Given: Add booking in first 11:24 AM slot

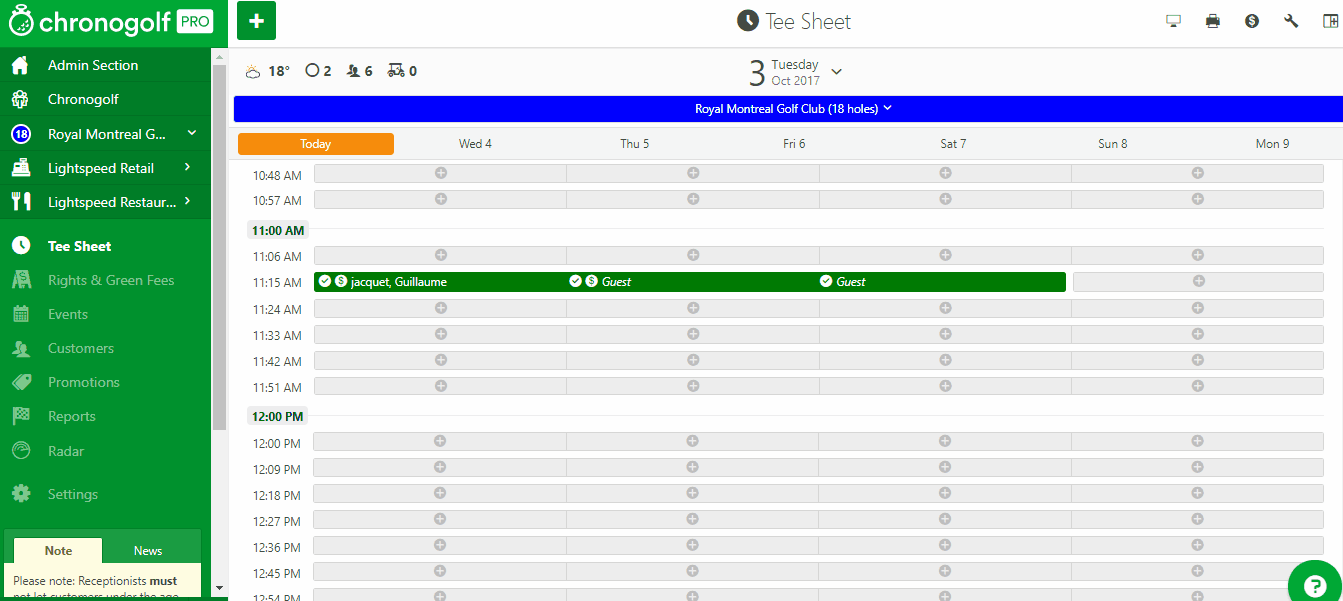Looking at the screenshot, I should [440, 309].
